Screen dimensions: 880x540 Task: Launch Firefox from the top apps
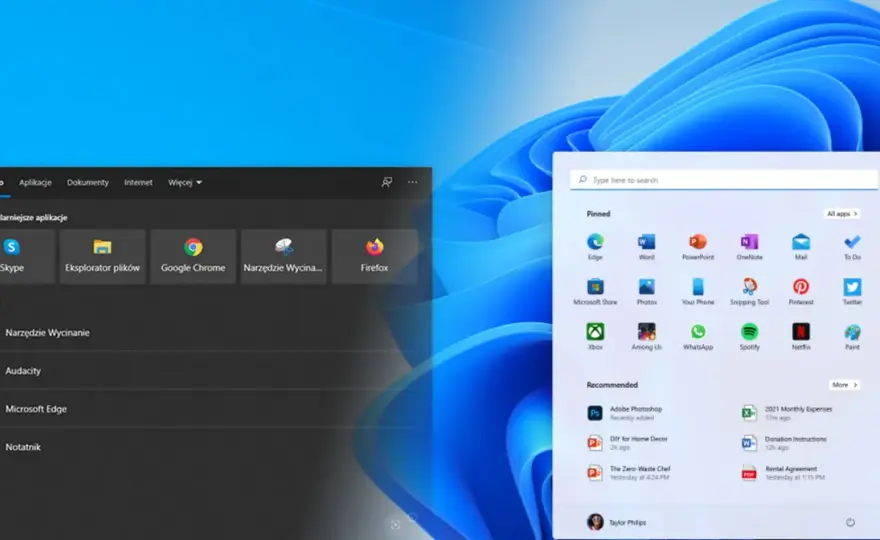374,256
